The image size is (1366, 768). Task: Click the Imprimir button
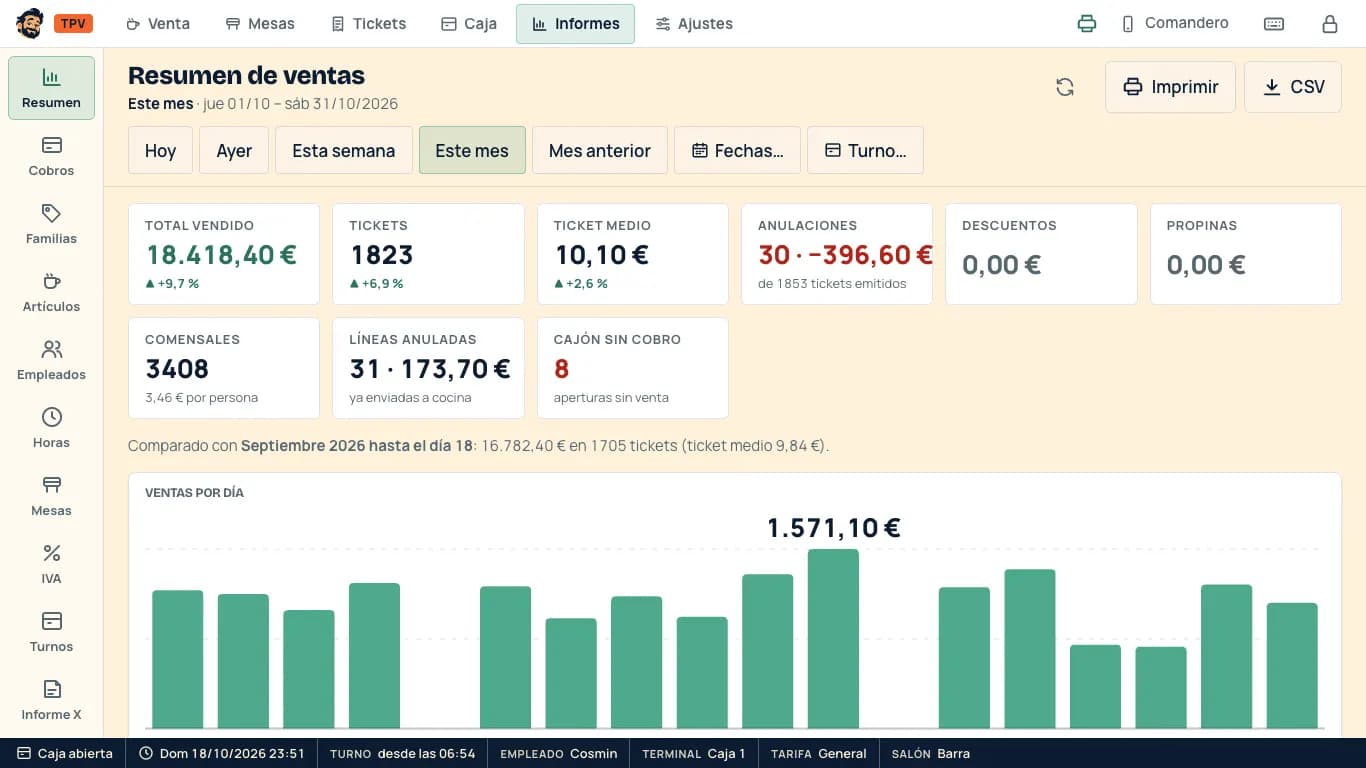pyautogui.click(x=1170, y=87)
